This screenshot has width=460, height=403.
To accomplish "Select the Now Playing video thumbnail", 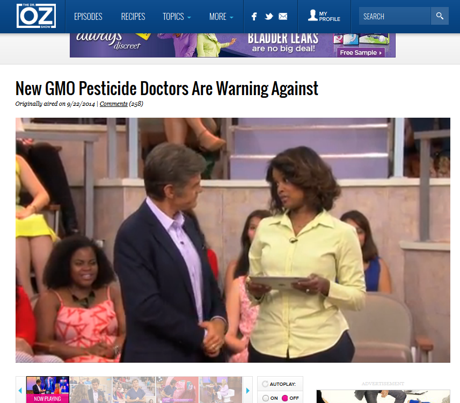I will (48, 390).
